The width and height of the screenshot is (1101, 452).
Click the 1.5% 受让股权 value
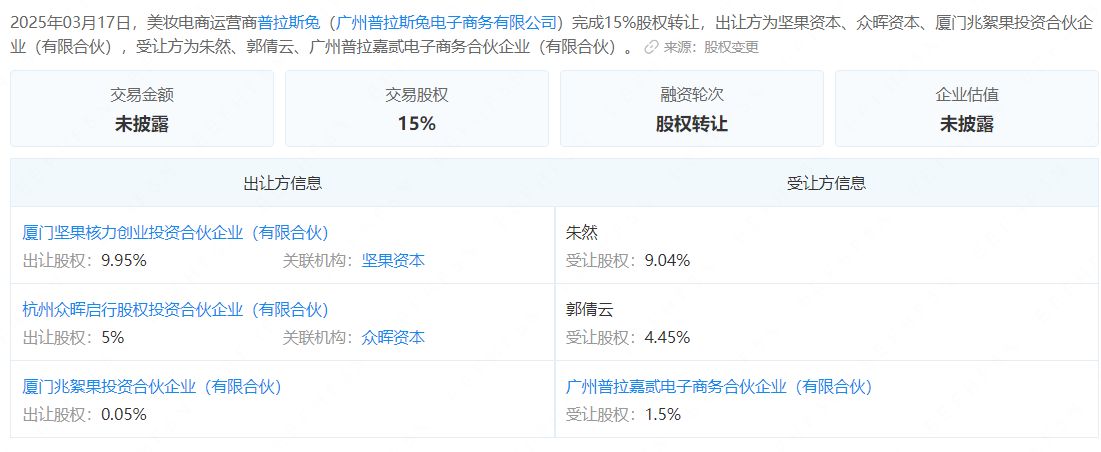click(x=663, y=414)
